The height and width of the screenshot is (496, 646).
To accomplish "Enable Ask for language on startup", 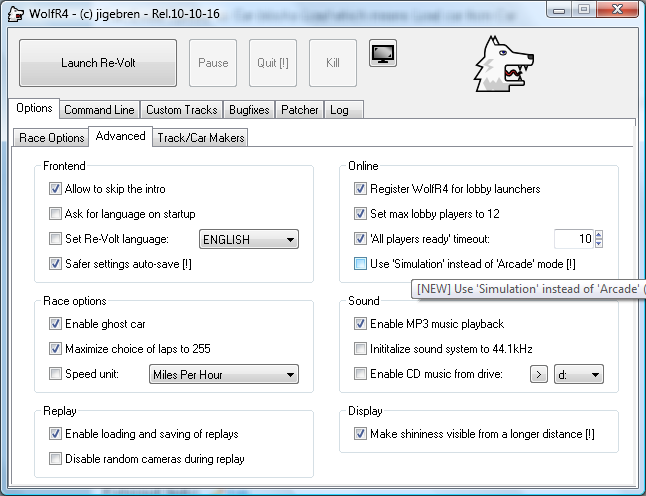I will (x=55, y=214).
